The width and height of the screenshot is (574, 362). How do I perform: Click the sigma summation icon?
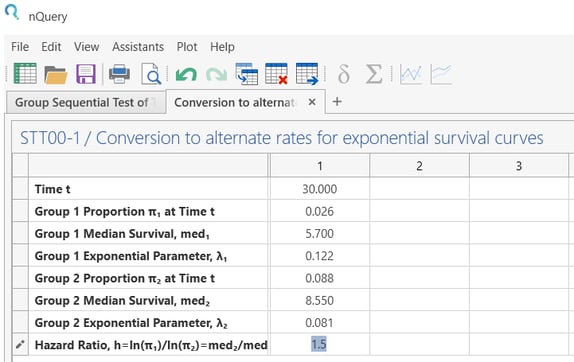[x=374, y=74]
